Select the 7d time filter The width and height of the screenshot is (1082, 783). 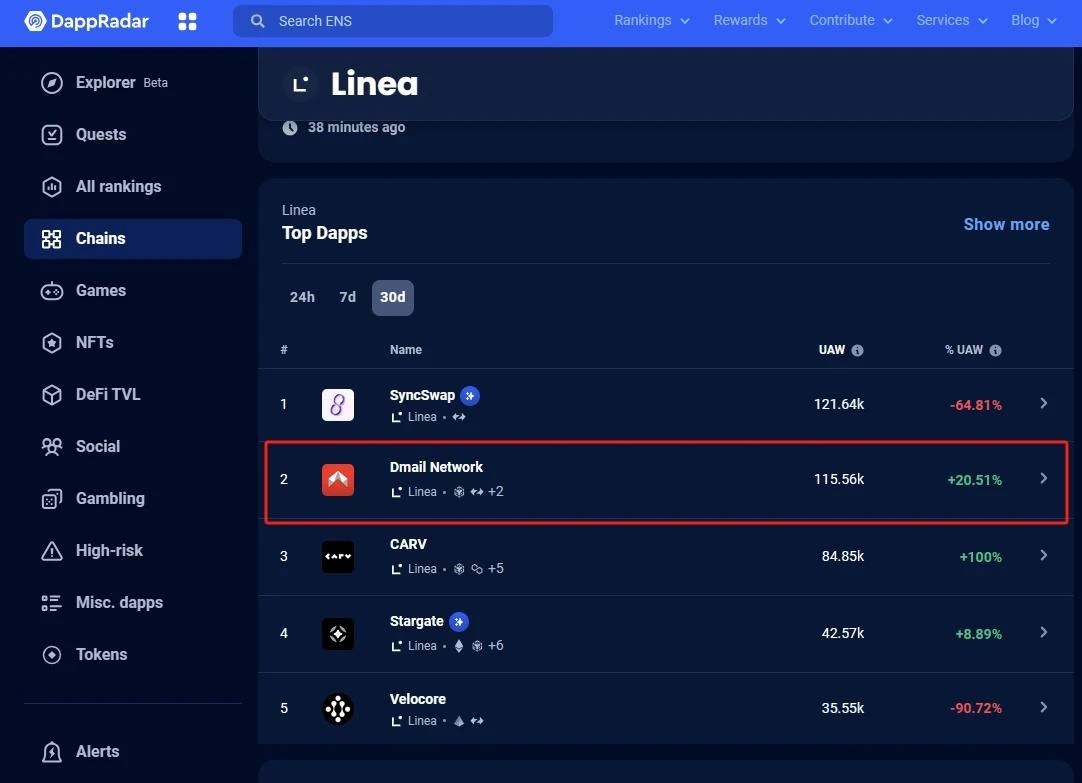pos(347,297)
